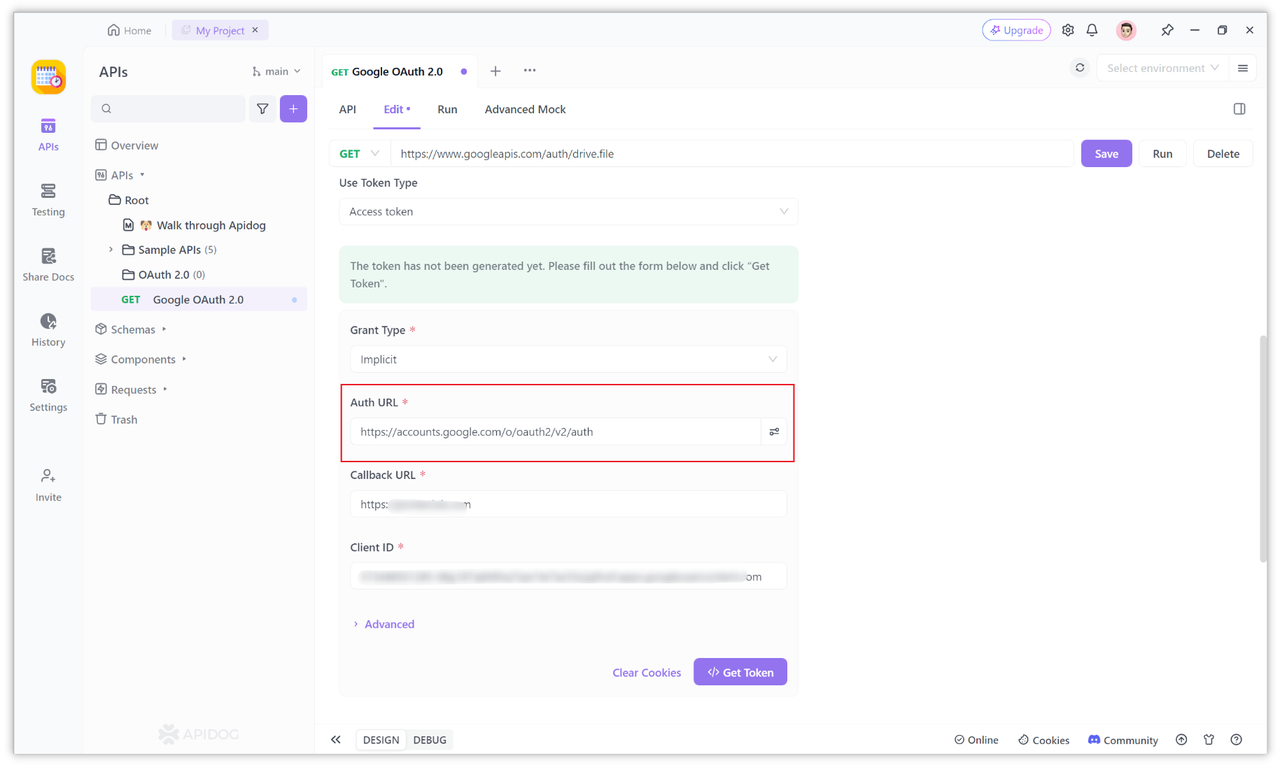
Task: Open the GET method dropdown
Action: (359, 154)
